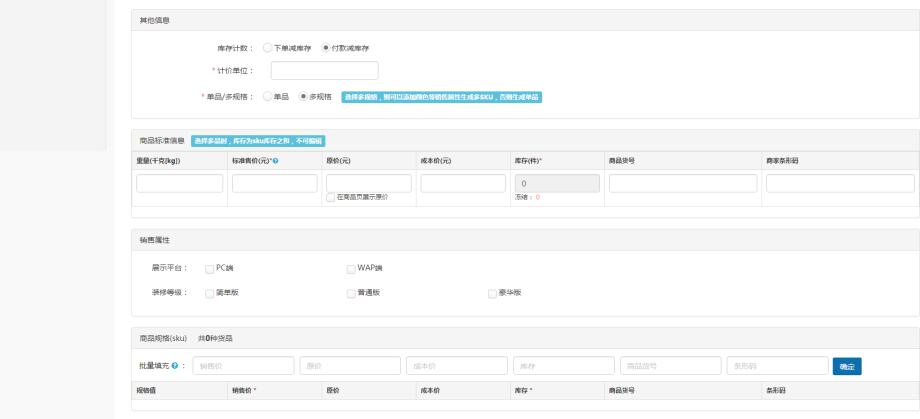920x419 pixels.
Task: Click batch-fill 库存 input
Action: pos(563,367)
